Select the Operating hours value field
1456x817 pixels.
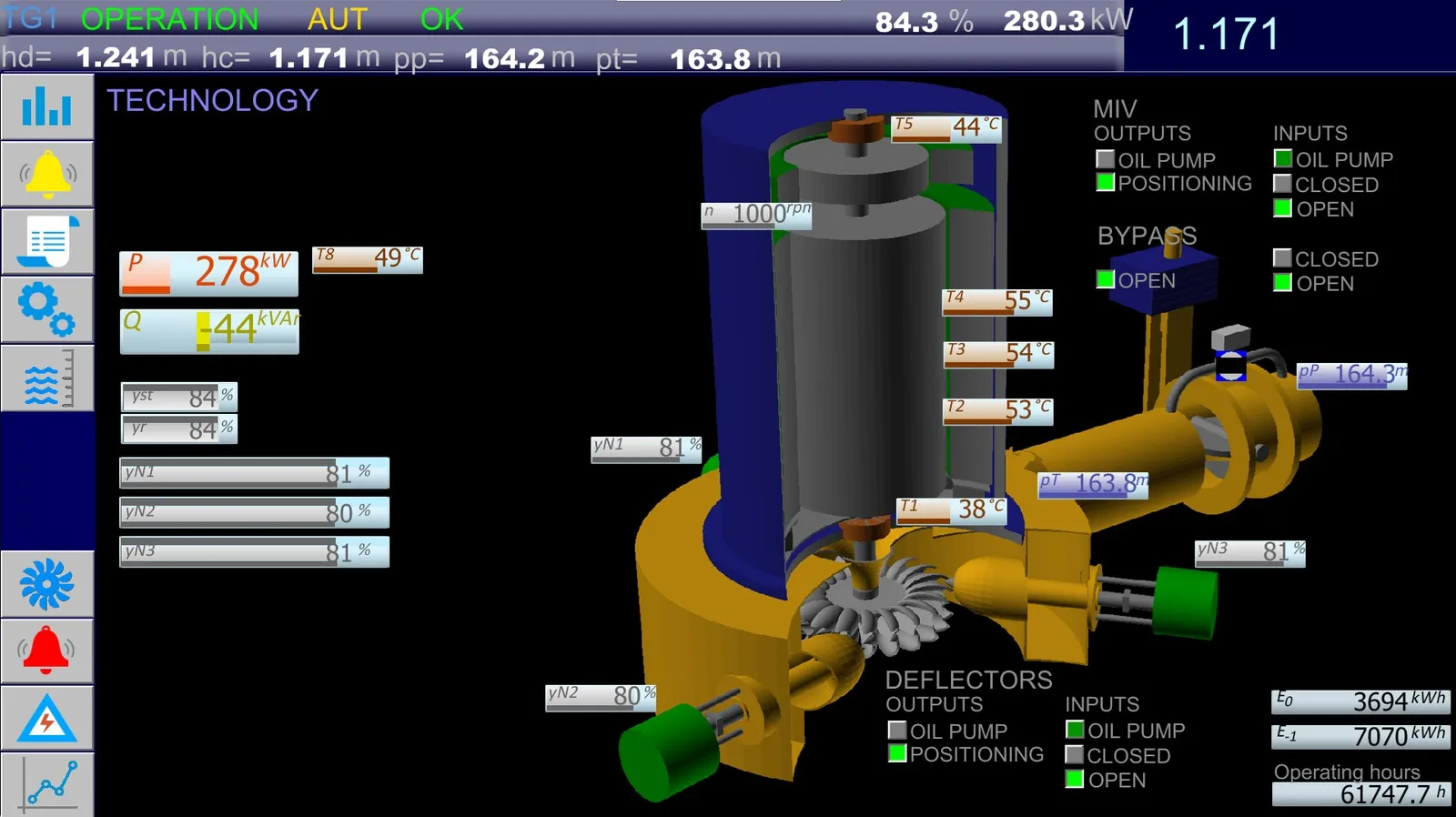[1360, 794]
